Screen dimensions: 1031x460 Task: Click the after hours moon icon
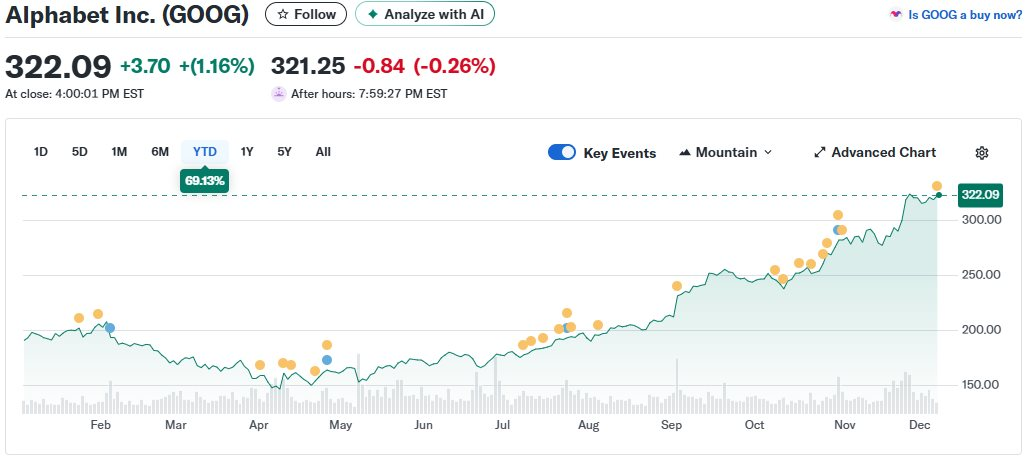pyautogui.click(x=278, y=93)
